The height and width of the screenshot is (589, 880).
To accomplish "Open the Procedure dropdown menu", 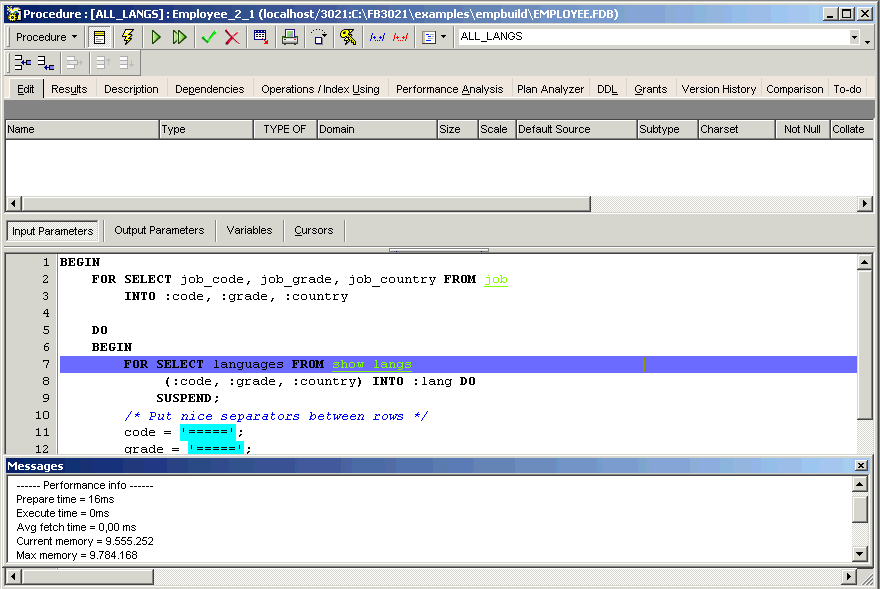I will tap(46, 38).
